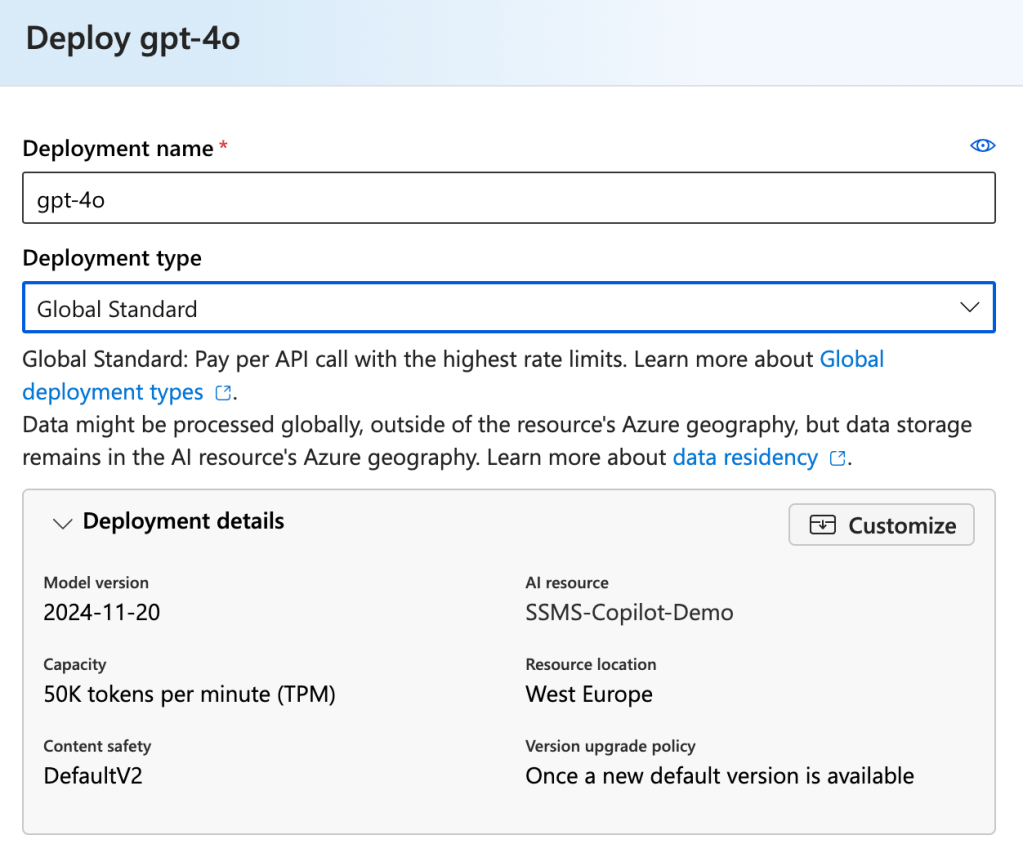Click into the Deployment name field
Screen dimensions: 1023x853
[508, 198]
